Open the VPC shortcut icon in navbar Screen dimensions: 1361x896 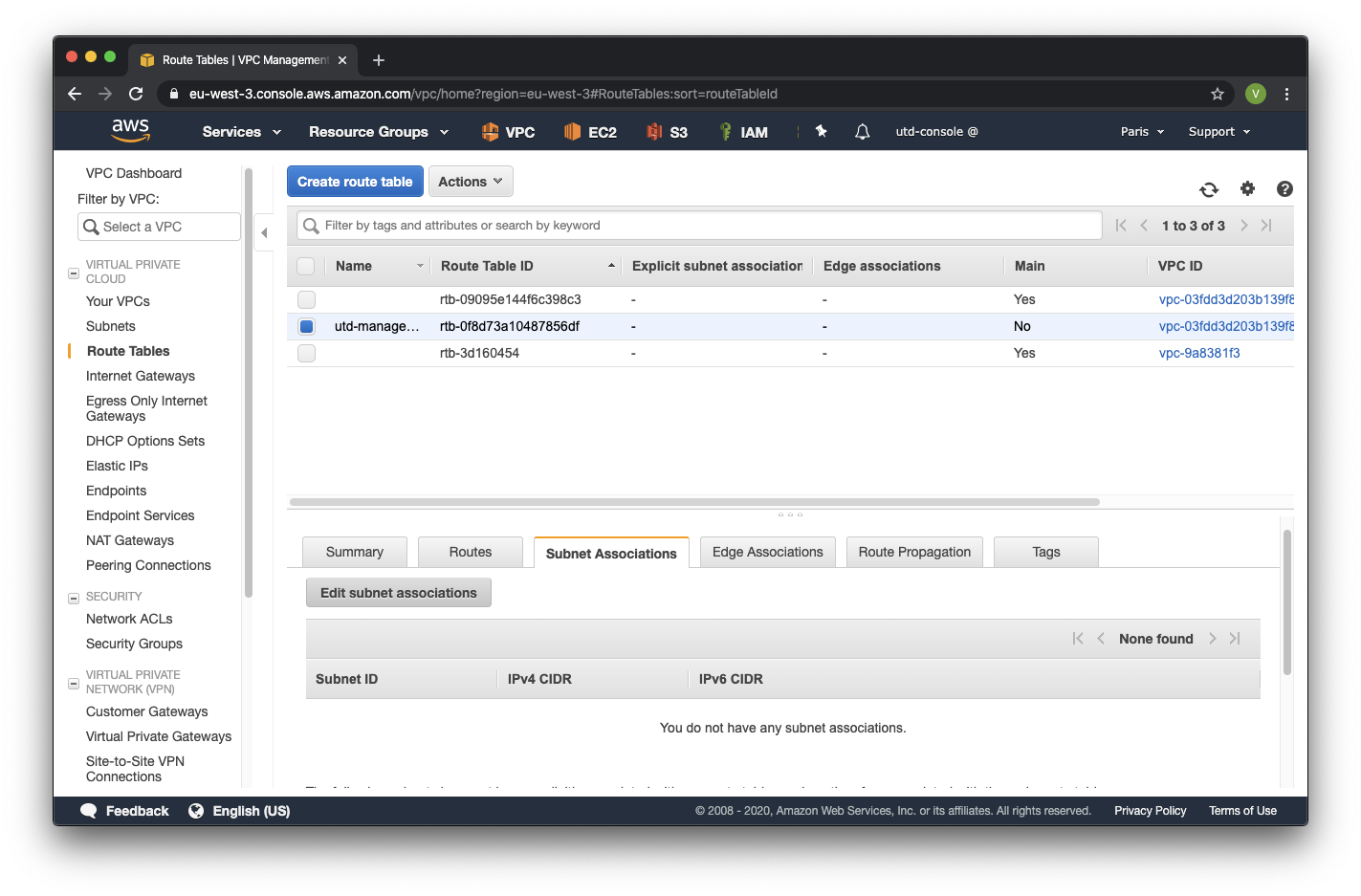click(508, 132)
